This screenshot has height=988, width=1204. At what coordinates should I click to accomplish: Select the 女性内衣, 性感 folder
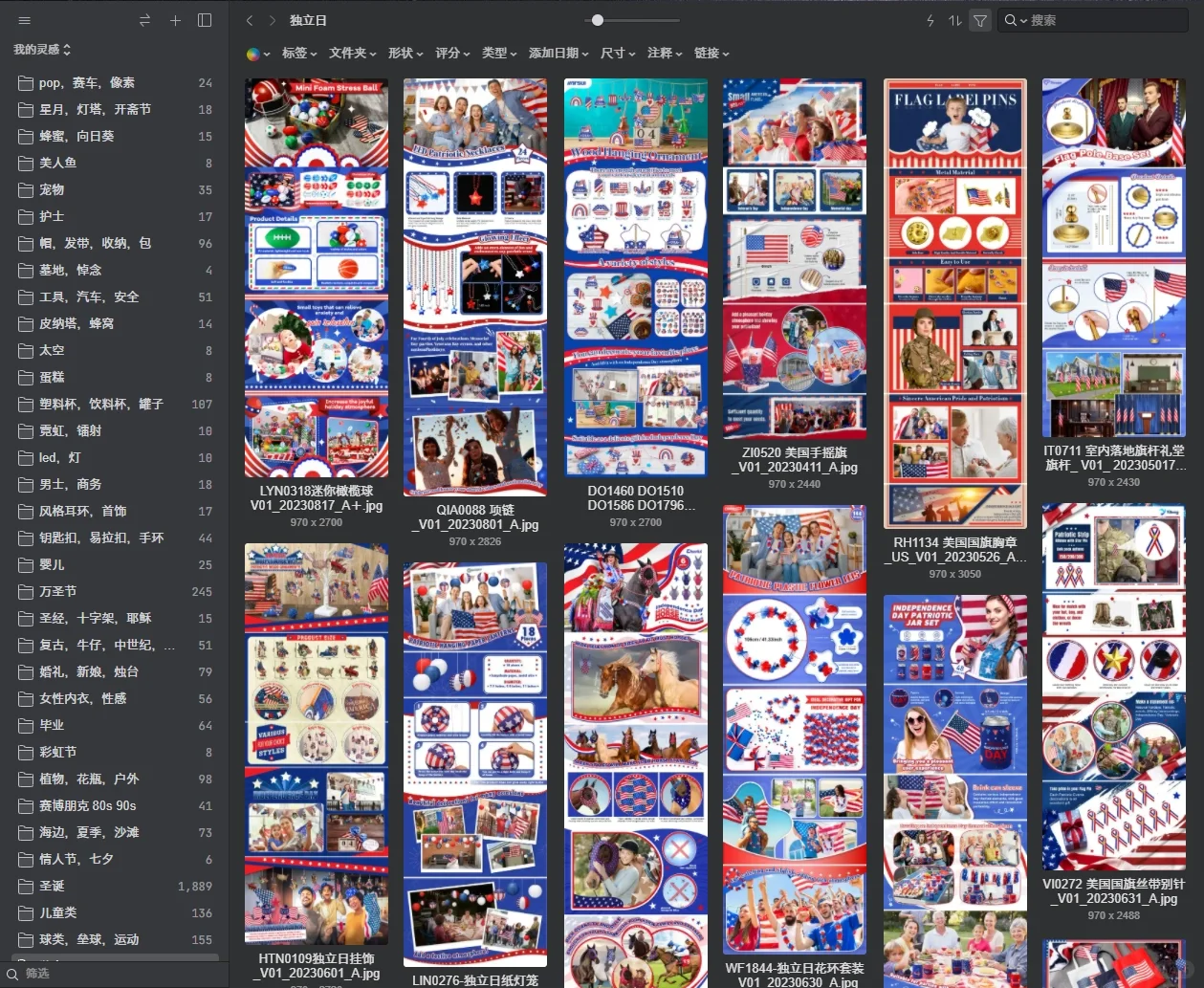pyautogui.click(x=115, y=699)
